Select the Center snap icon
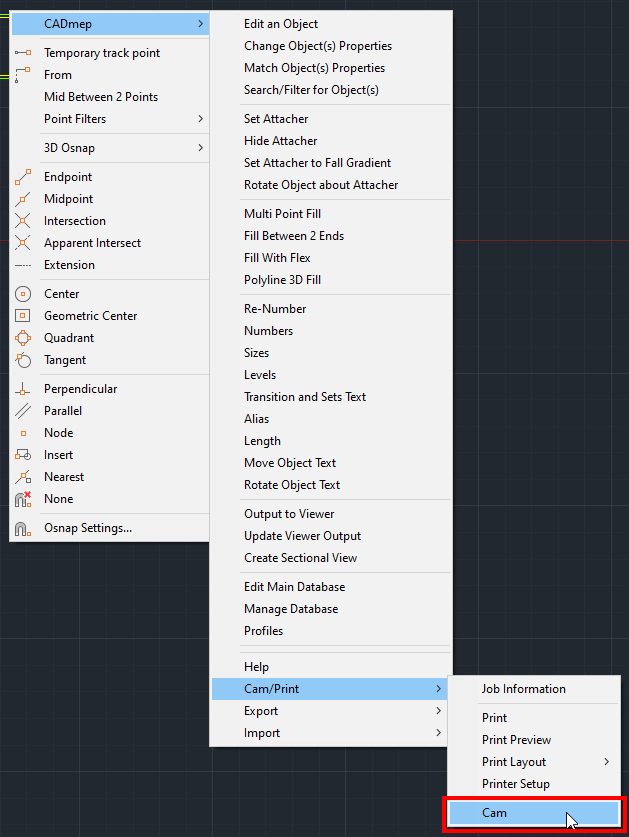This screenshot has height=837, width=629. coord(24,293)
